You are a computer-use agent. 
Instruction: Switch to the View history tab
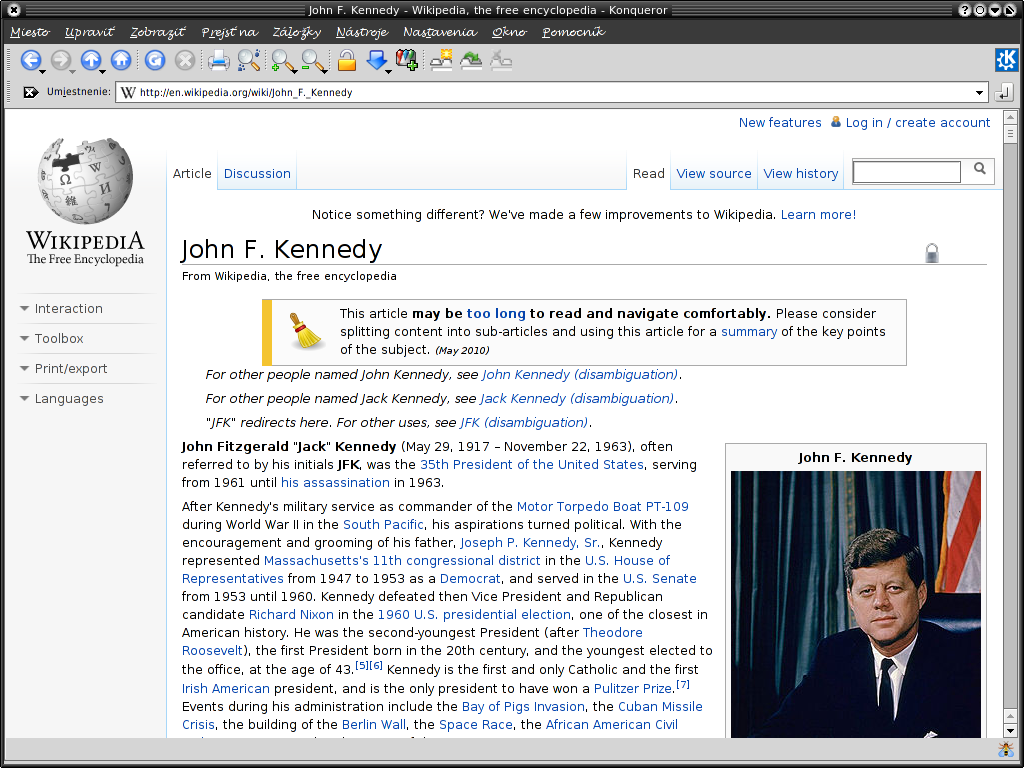coord(801,174)
